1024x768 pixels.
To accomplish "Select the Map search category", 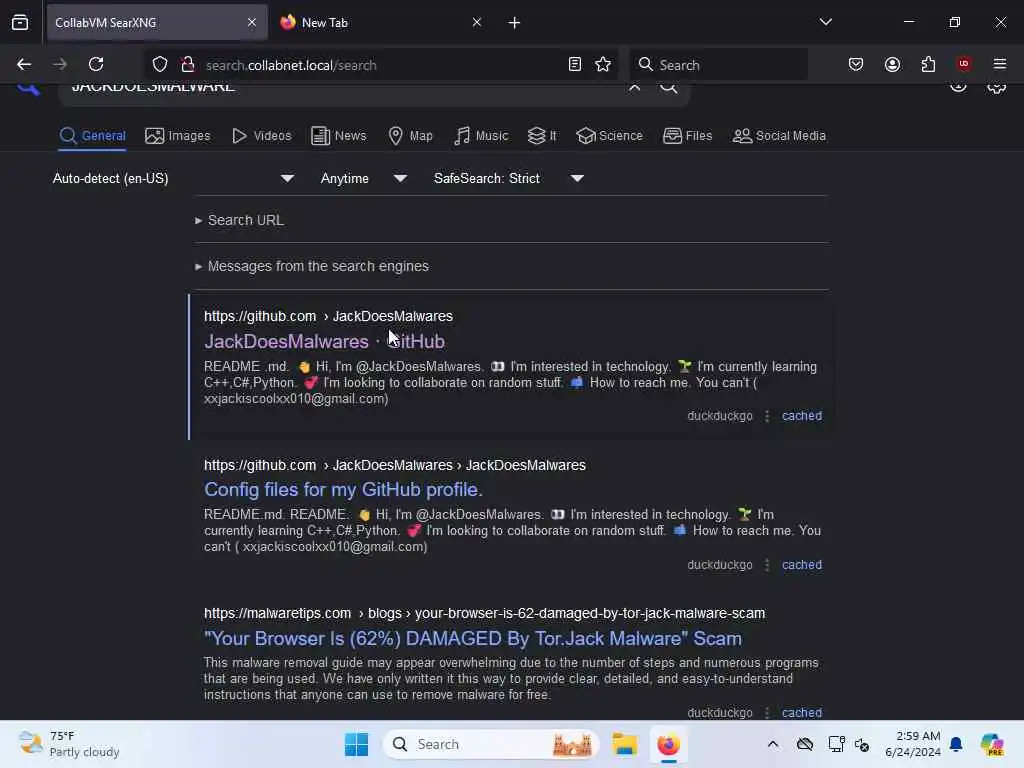I will pos(410,136).
